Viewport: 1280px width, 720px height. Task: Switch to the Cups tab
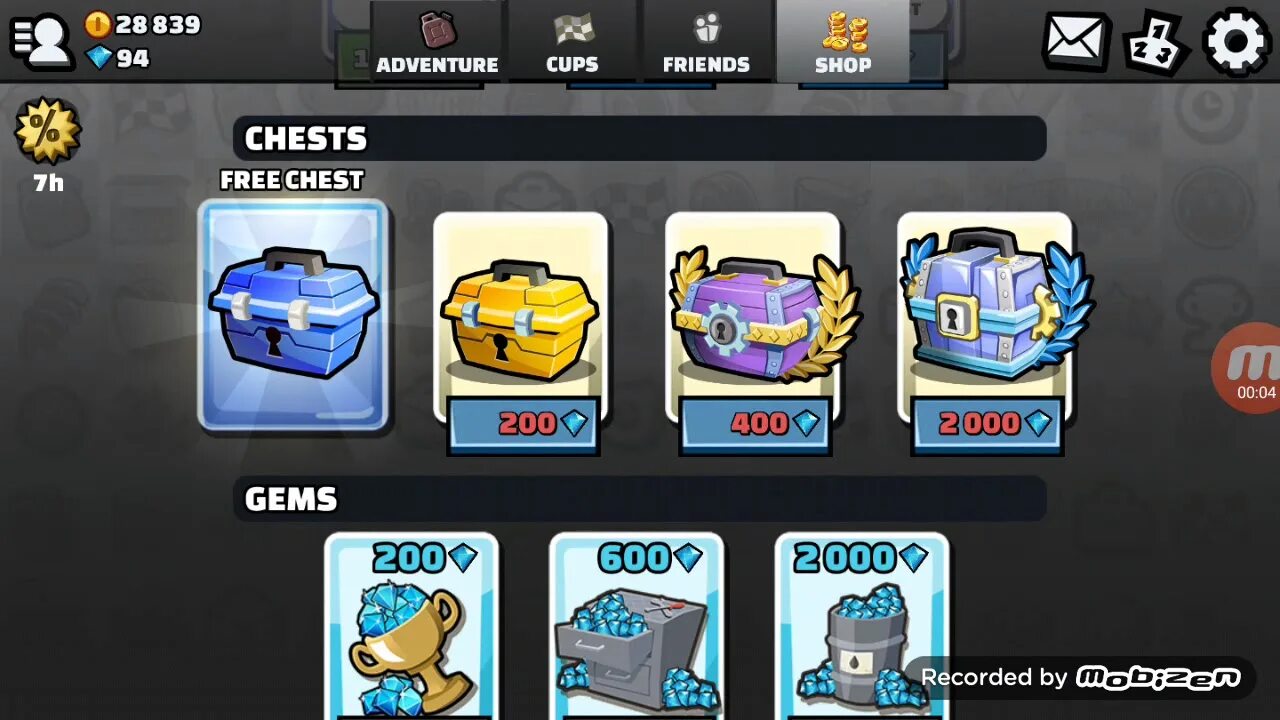pos(574,42)
